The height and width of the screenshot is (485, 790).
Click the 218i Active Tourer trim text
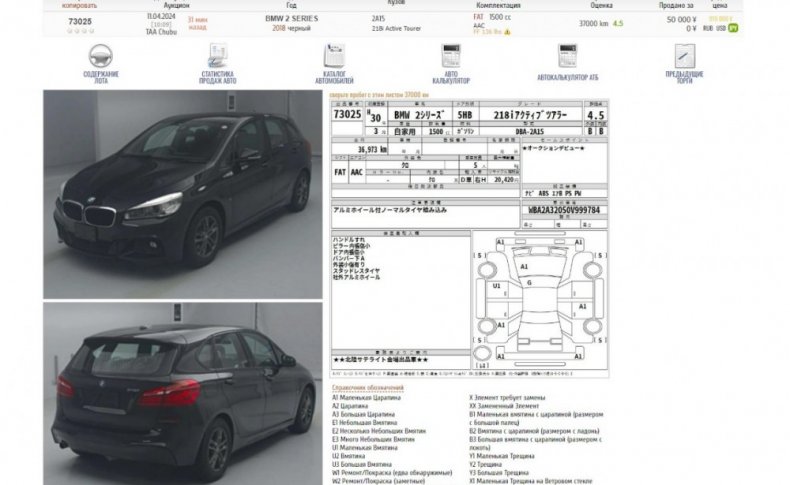(x=396, y=29)
